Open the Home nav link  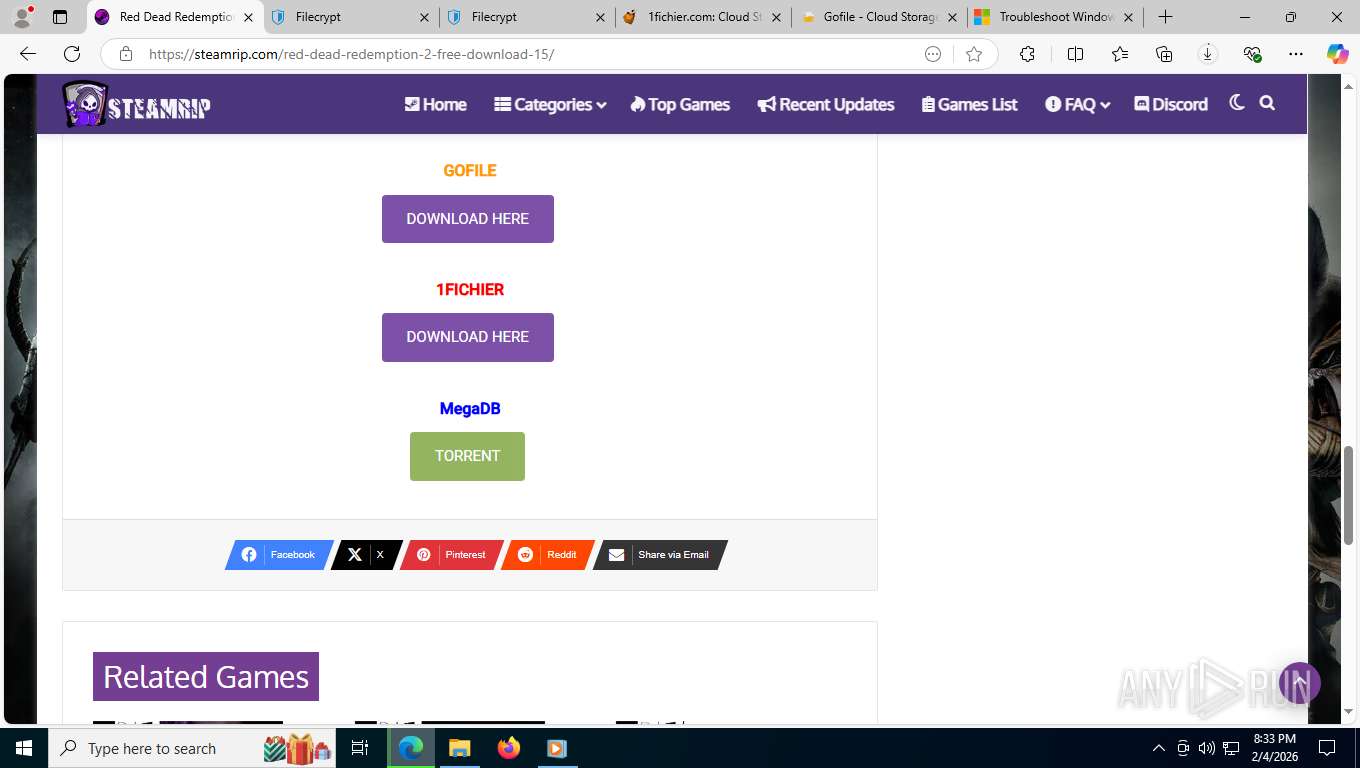pyautogui.click(x=435, y=104)
